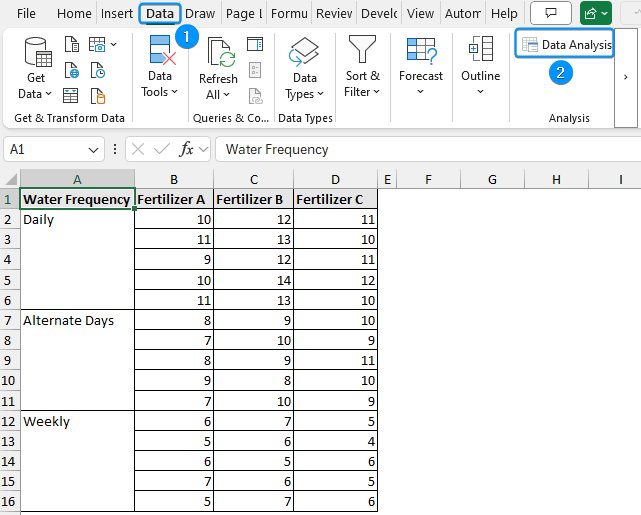Switch to the Insert tab

pos(116,14)
